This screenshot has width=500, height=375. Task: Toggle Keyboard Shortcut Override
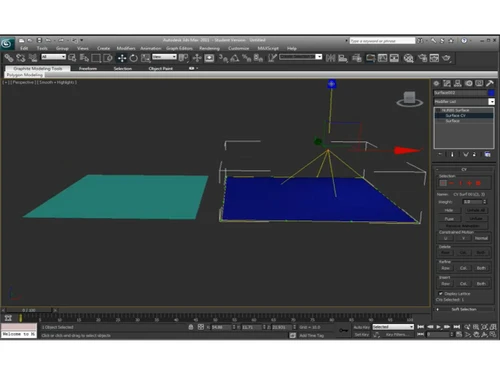209,58
